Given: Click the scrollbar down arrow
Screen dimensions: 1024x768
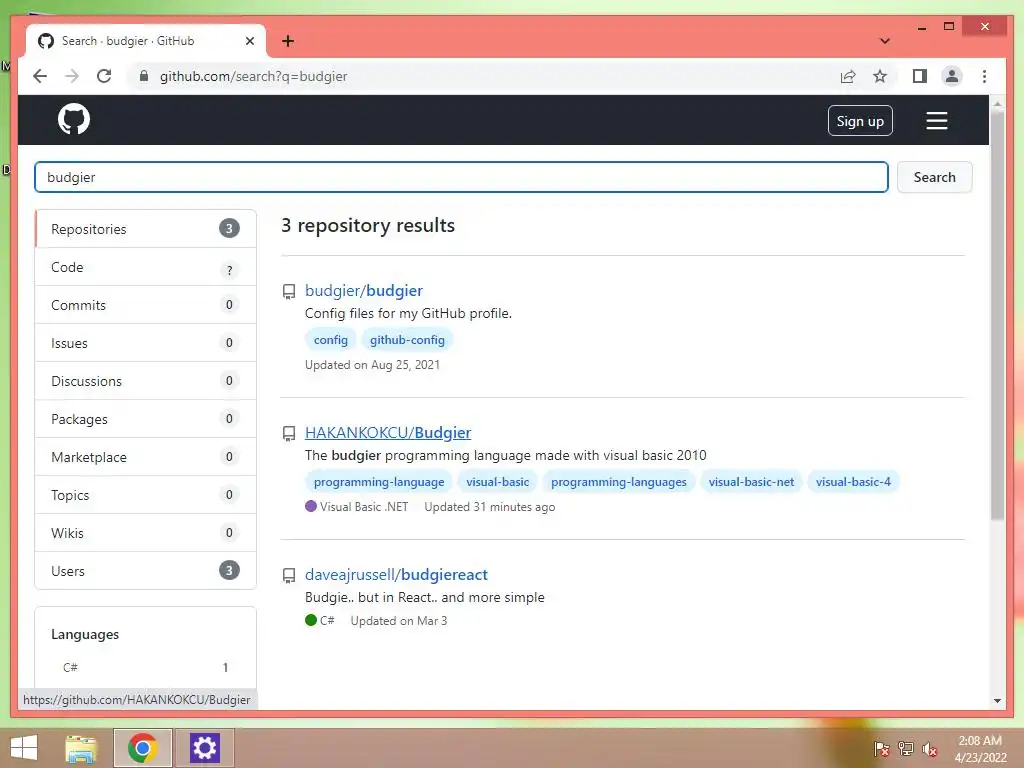Looking at the screenshot, I should click(997, 701).
